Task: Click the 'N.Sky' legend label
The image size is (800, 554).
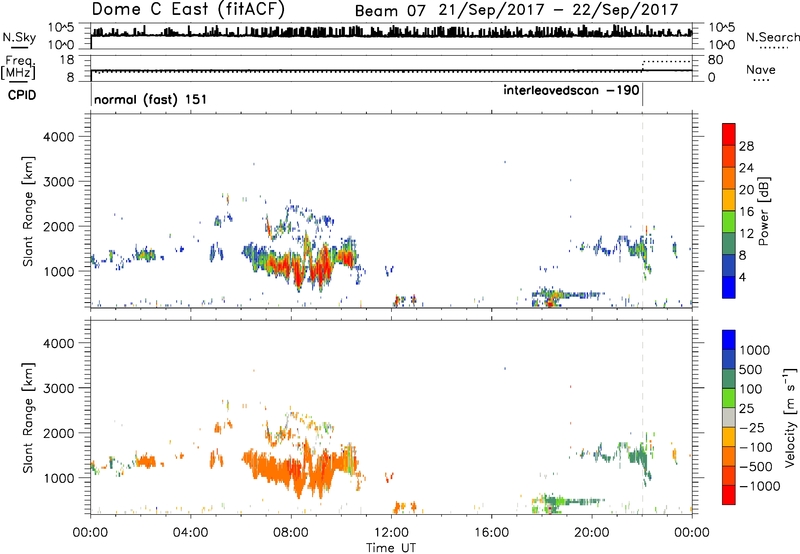Action: [19, 37]
